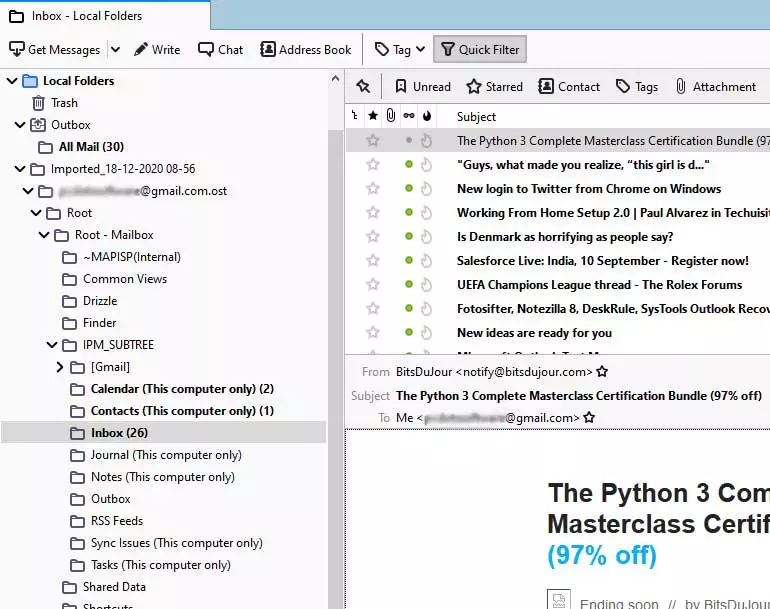Collapse the top Outbox folder

[x=20, y=125]
